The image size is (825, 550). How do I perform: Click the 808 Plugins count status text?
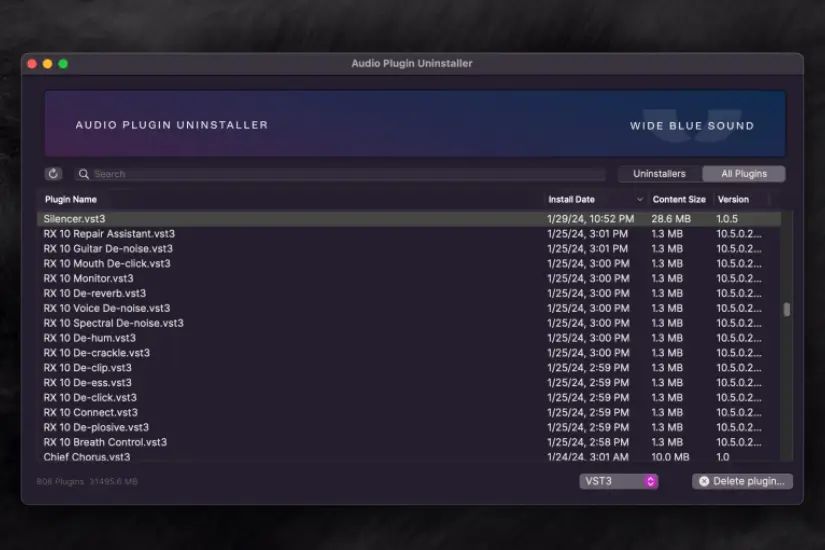[x=60, y=481]
